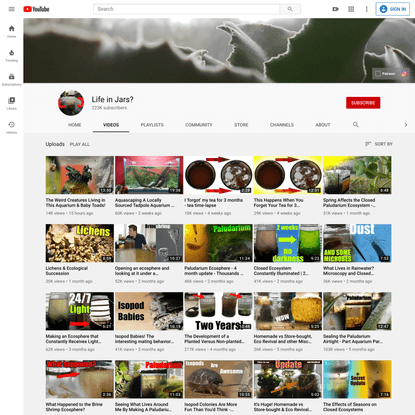This screenshot has height=415, width=415.
Task: Switch to the Community tab
Action: pyautogui.click(x=199, y=125)
